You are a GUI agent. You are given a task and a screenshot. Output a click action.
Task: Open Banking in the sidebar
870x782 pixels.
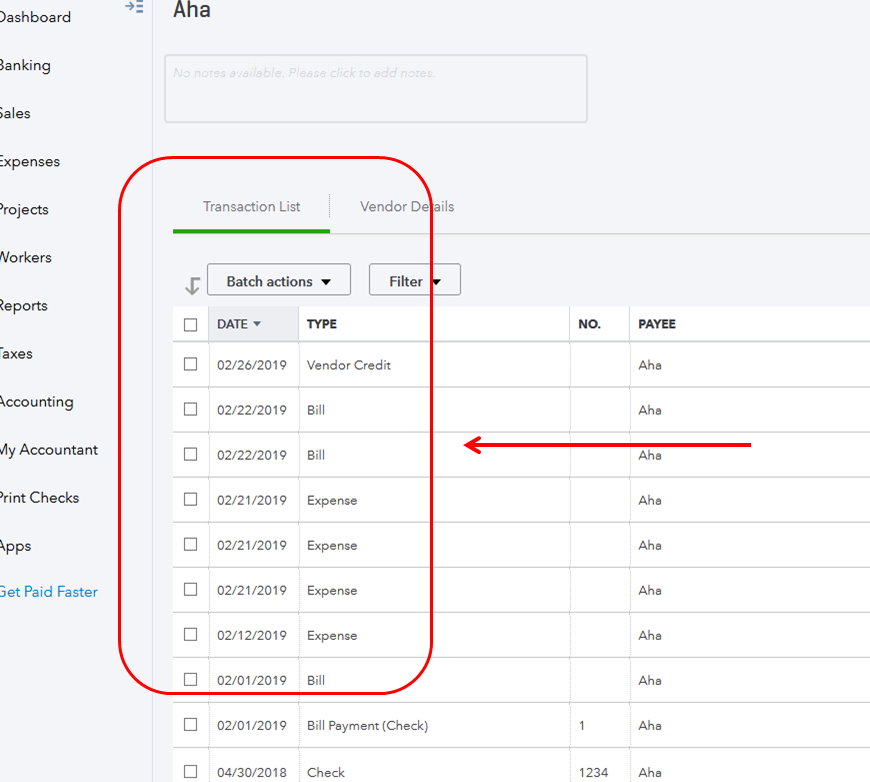click(24, 66)
